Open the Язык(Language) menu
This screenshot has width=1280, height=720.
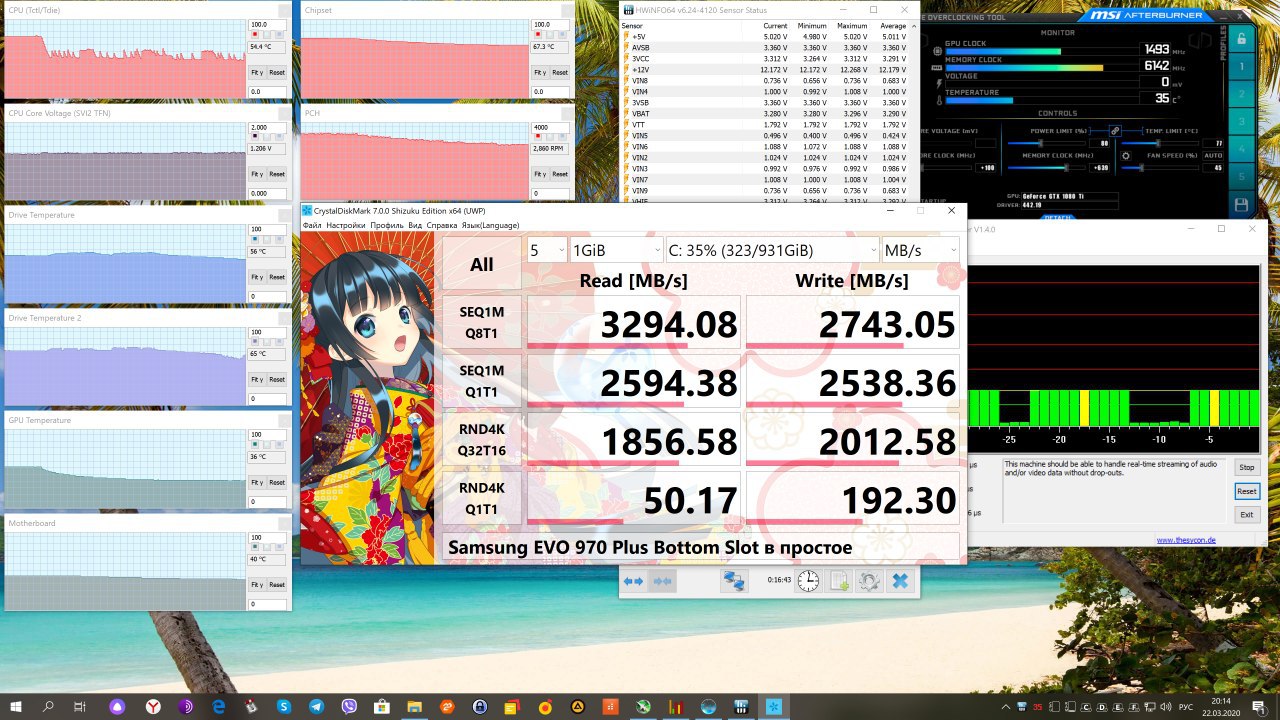click(x=490, y=225)
